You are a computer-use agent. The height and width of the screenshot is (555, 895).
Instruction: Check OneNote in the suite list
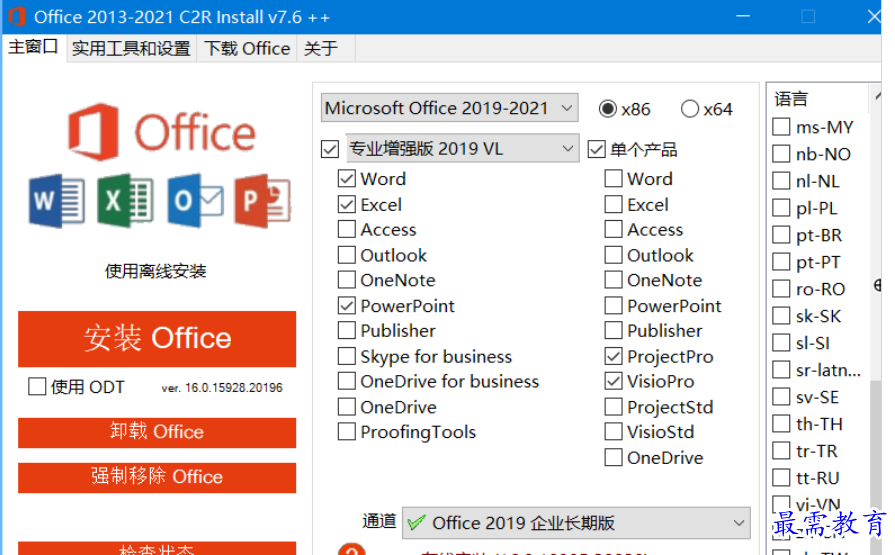tap(346, 280)
